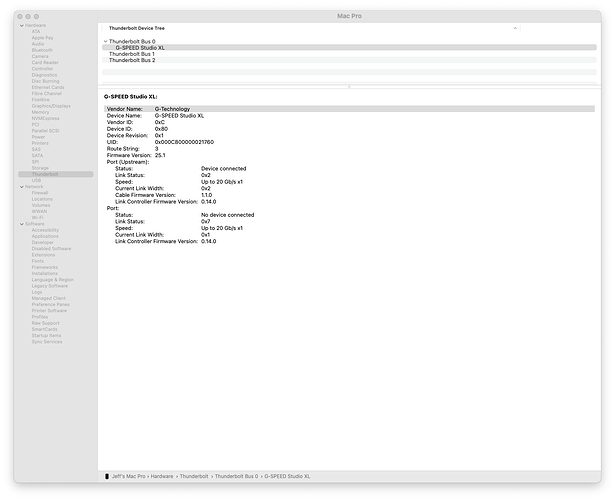Open FireWire in the sidebar
Image resolution: width=615 pixels, height=500 pixels.
pyautogui.click(x=40, y=100)
